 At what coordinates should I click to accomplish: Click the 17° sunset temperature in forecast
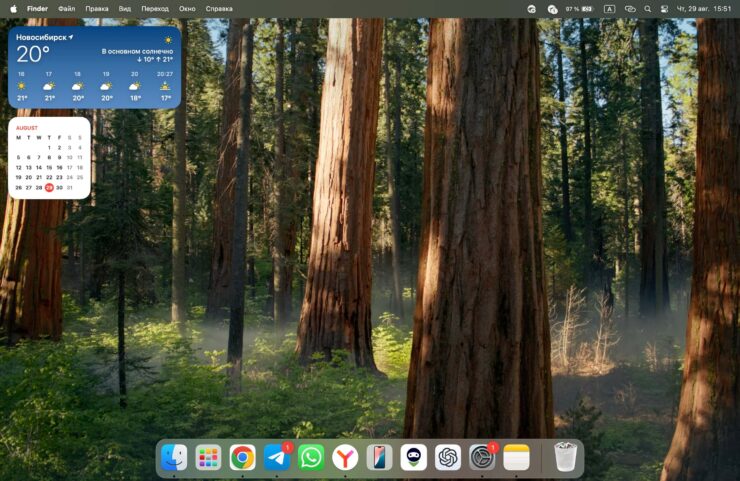tap(166, 98)
